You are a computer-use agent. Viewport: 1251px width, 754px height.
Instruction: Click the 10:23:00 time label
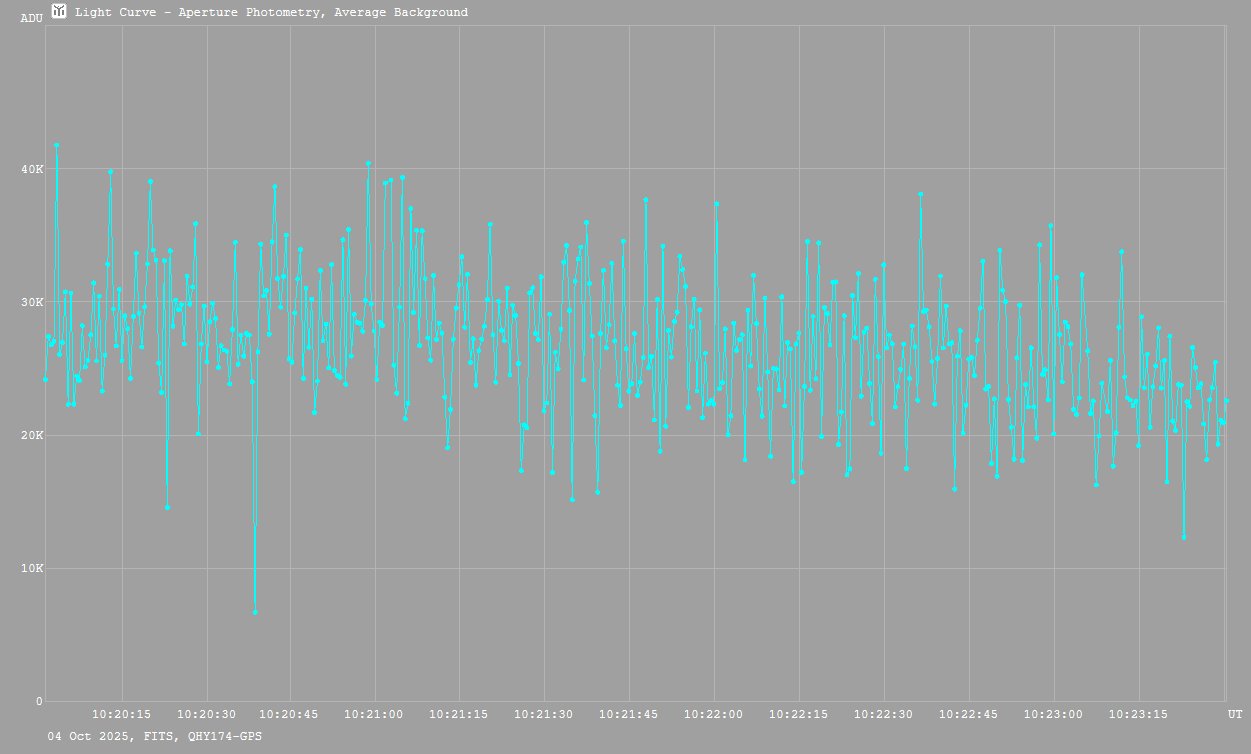[x=1053, y=715]
